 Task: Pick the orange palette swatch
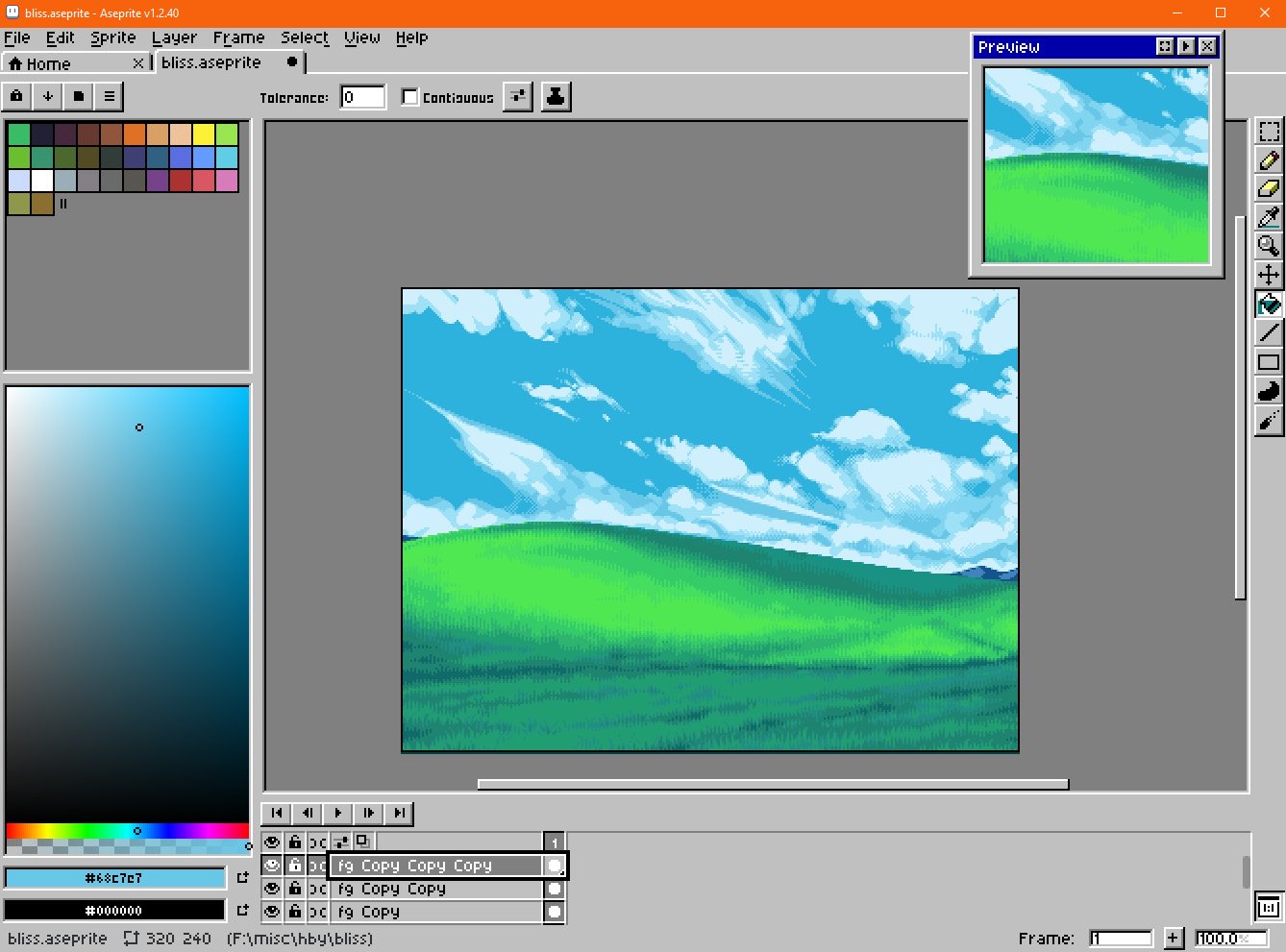click(135, 134)
